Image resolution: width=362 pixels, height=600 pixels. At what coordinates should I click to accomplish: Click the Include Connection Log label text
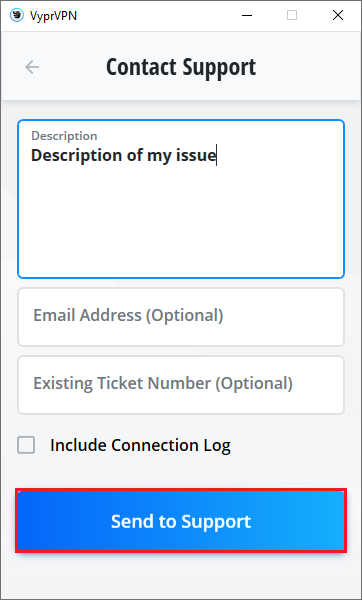[x=140, y=445]
